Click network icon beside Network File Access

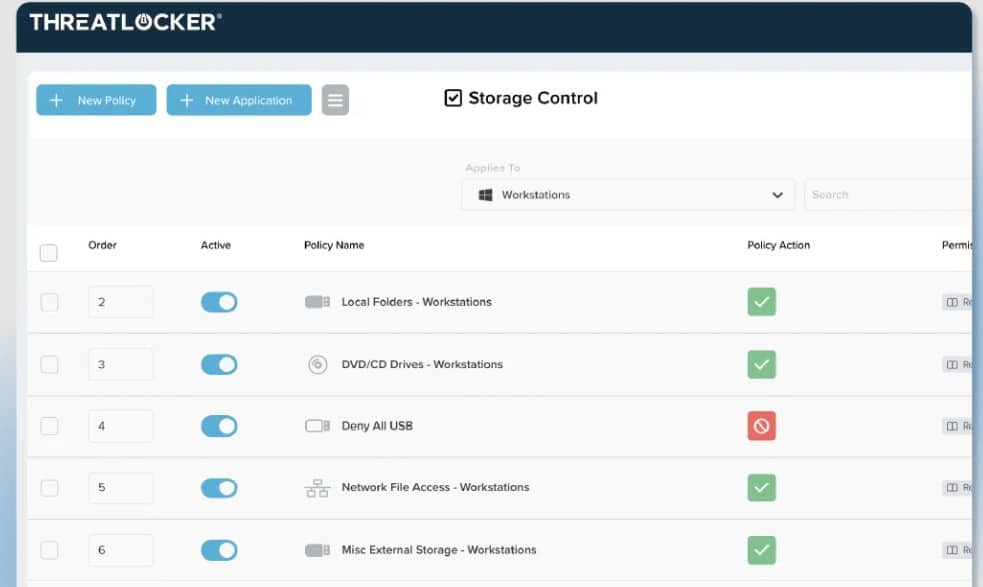[317, 488]
